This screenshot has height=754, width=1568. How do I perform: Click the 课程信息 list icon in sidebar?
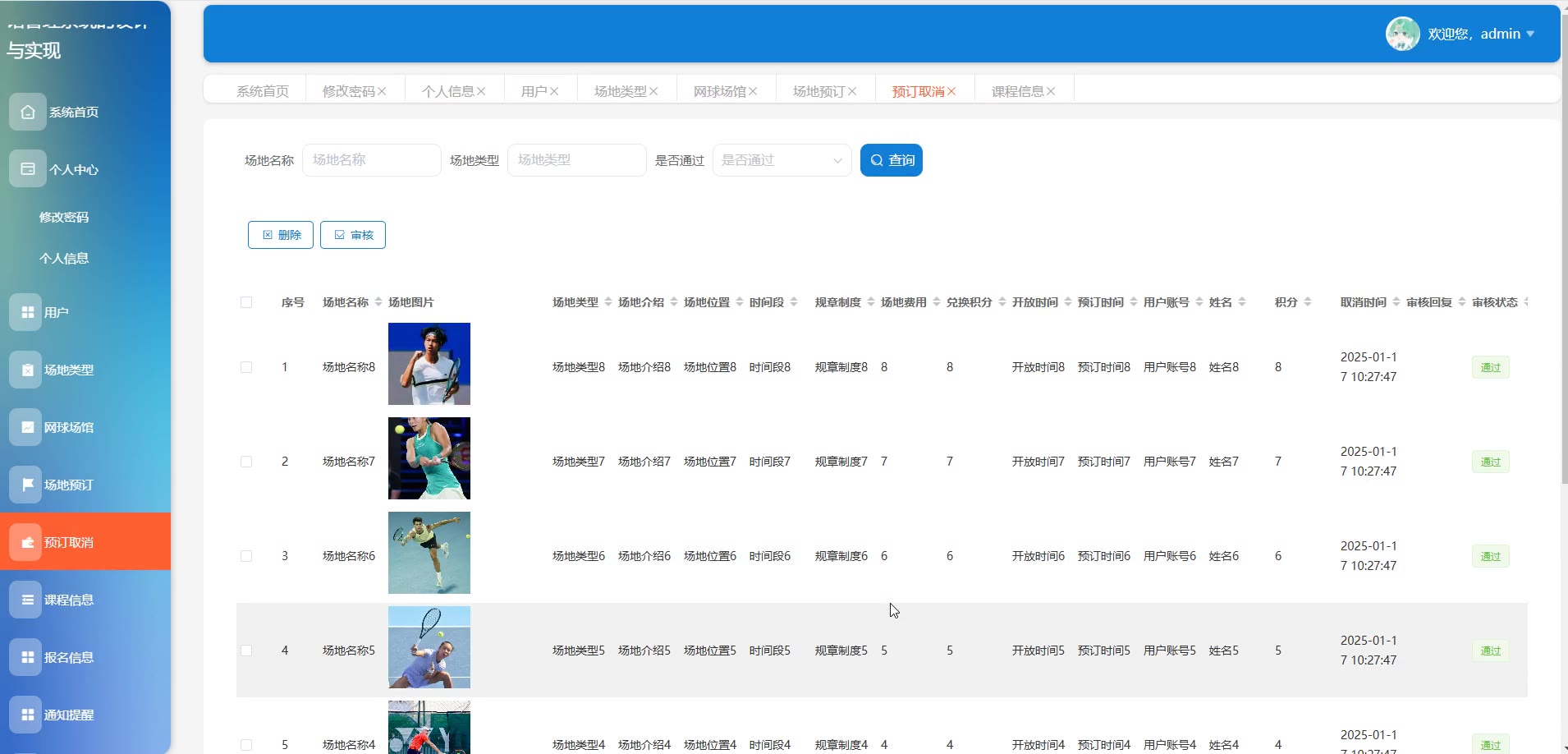(27, 600)
